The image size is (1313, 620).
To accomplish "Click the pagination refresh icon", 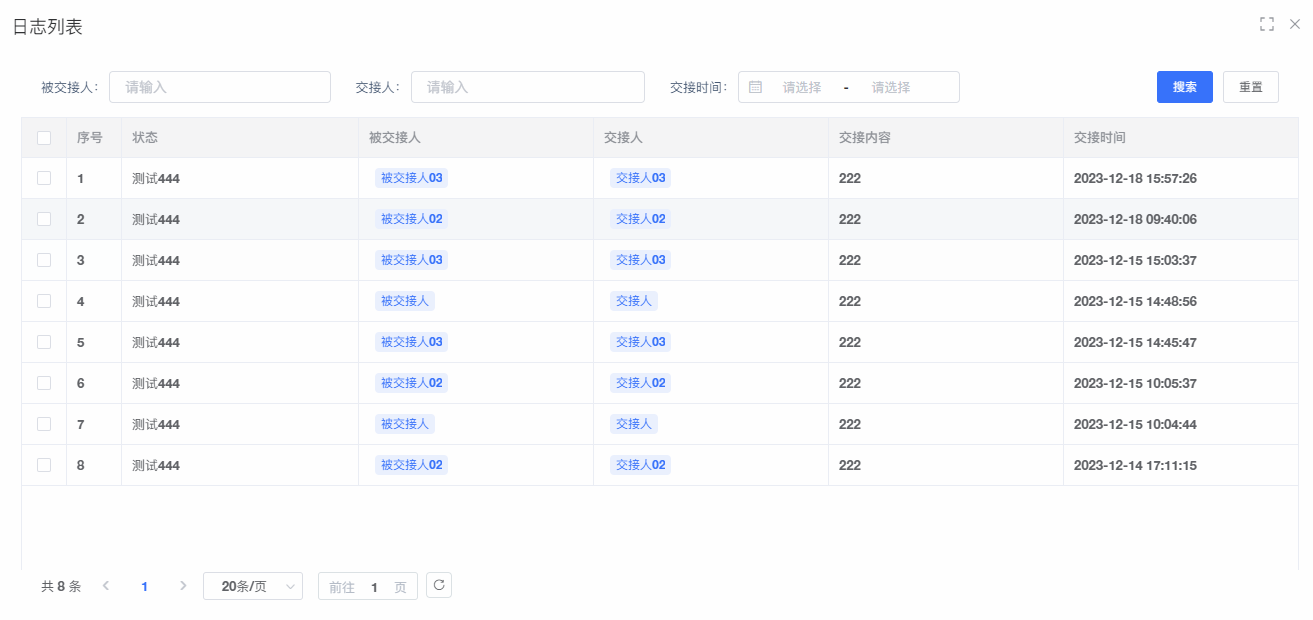I will click(438, 585).
